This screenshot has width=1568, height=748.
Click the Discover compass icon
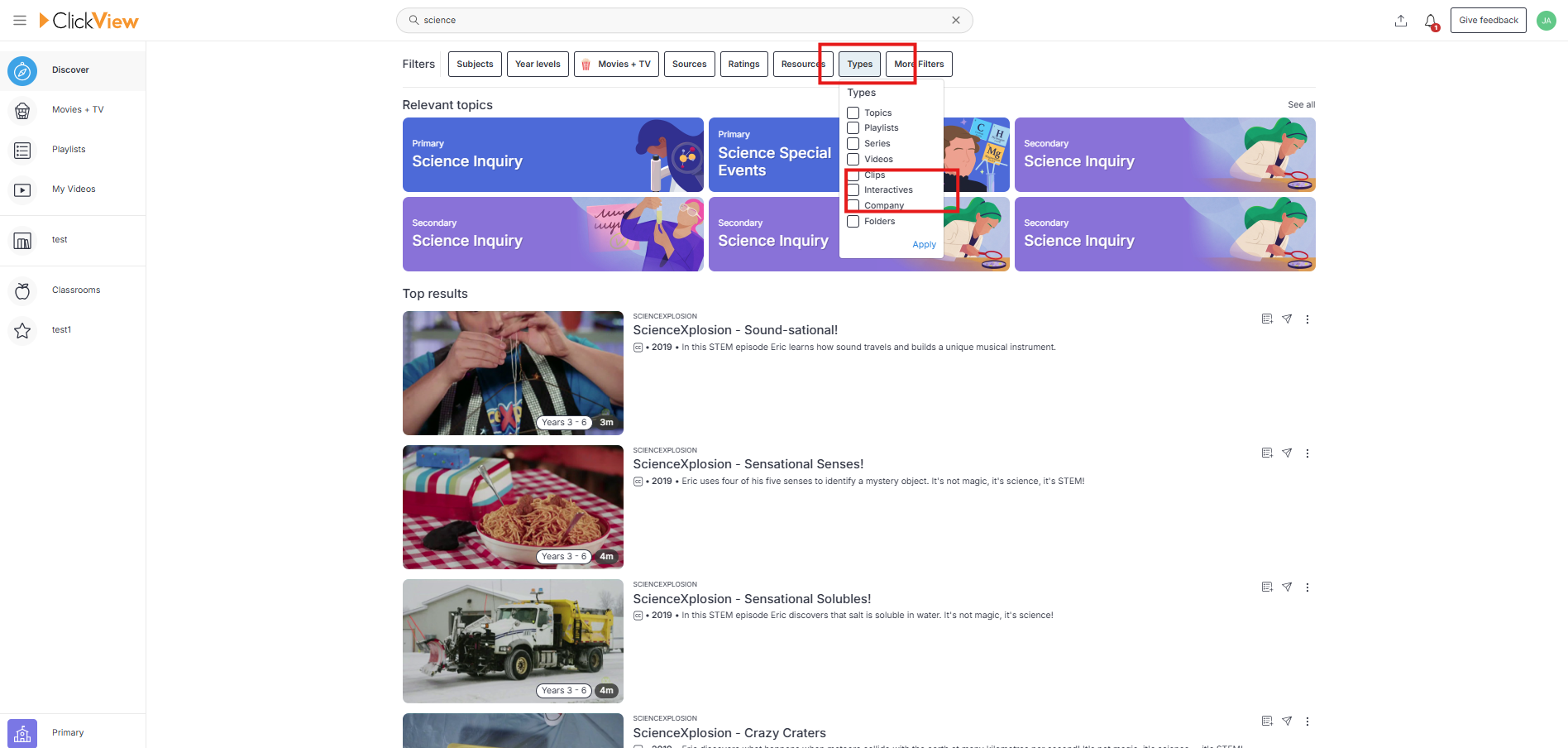(x=22, y=70)
